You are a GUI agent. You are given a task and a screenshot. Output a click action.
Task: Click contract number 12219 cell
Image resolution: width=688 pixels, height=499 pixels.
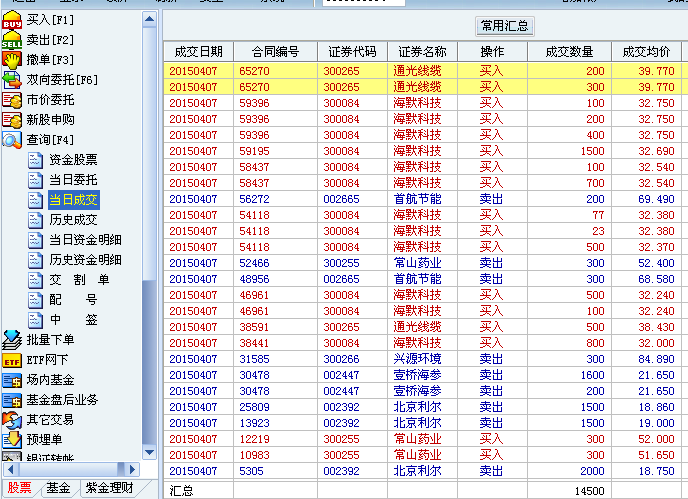point(276,439)
